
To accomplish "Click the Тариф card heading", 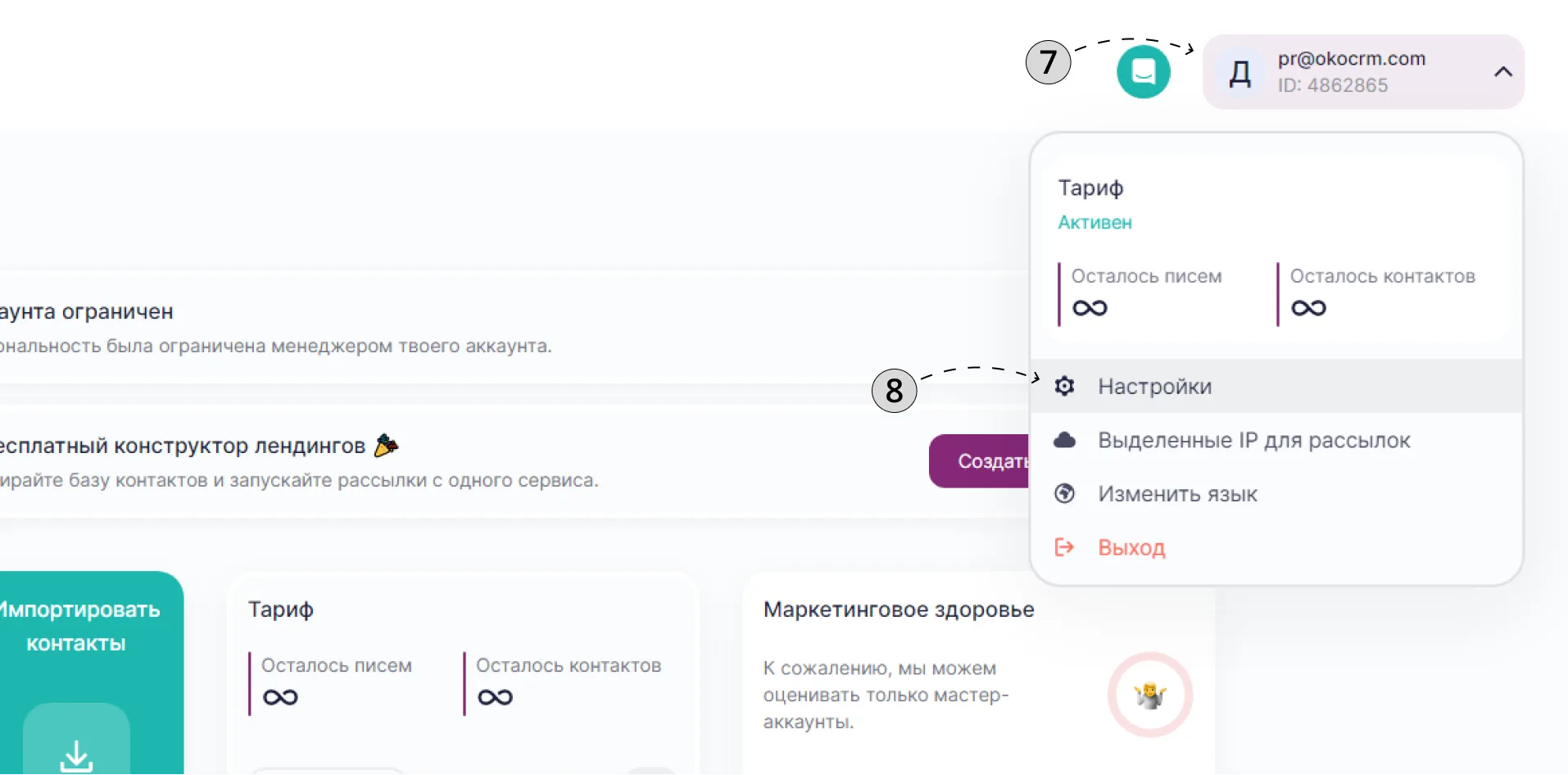I will [x=281, y=610].
